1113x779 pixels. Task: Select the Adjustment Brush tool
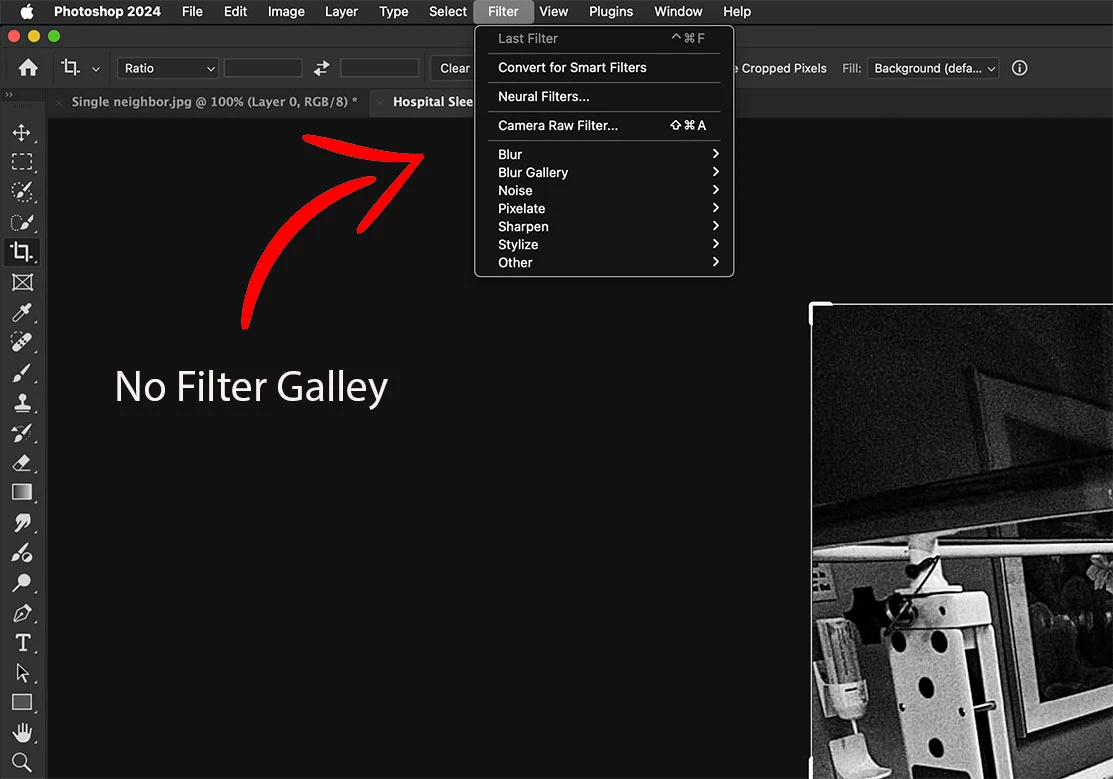click(x=21, y=552)
